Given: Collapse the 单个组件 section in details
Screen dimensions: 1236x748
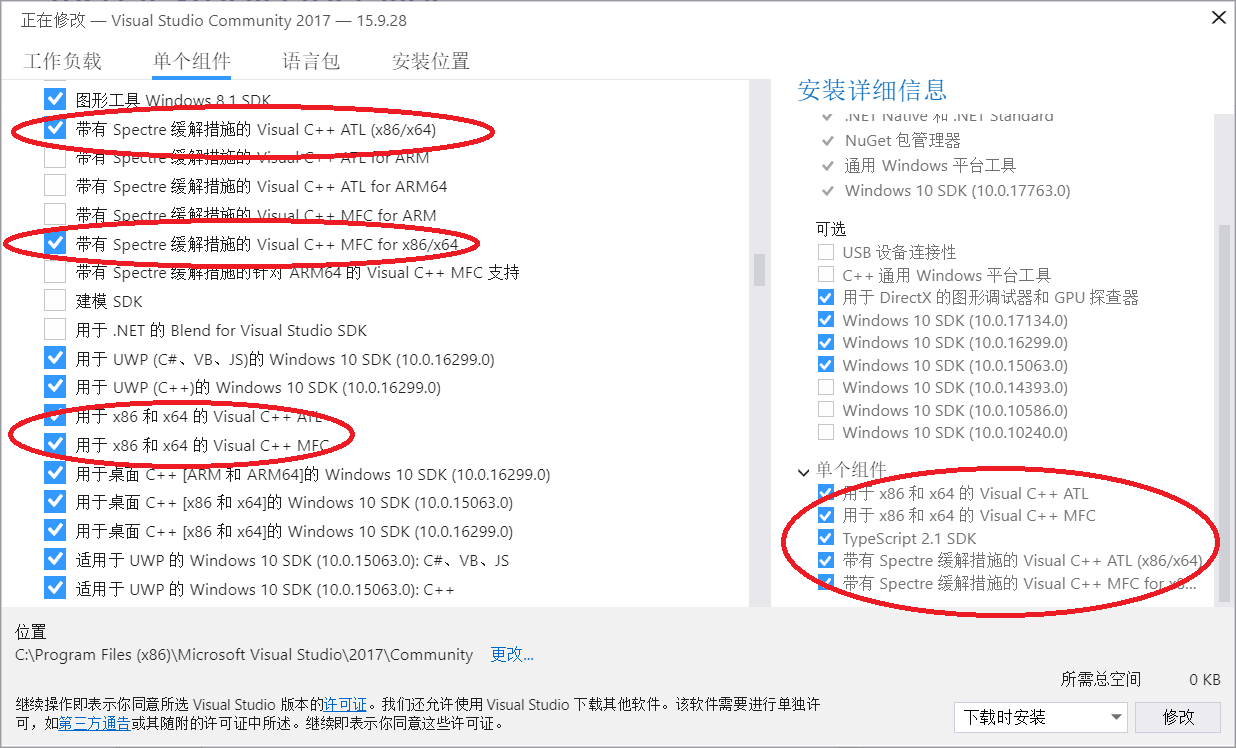Looking at the screenshot, I should pos(804,470).
